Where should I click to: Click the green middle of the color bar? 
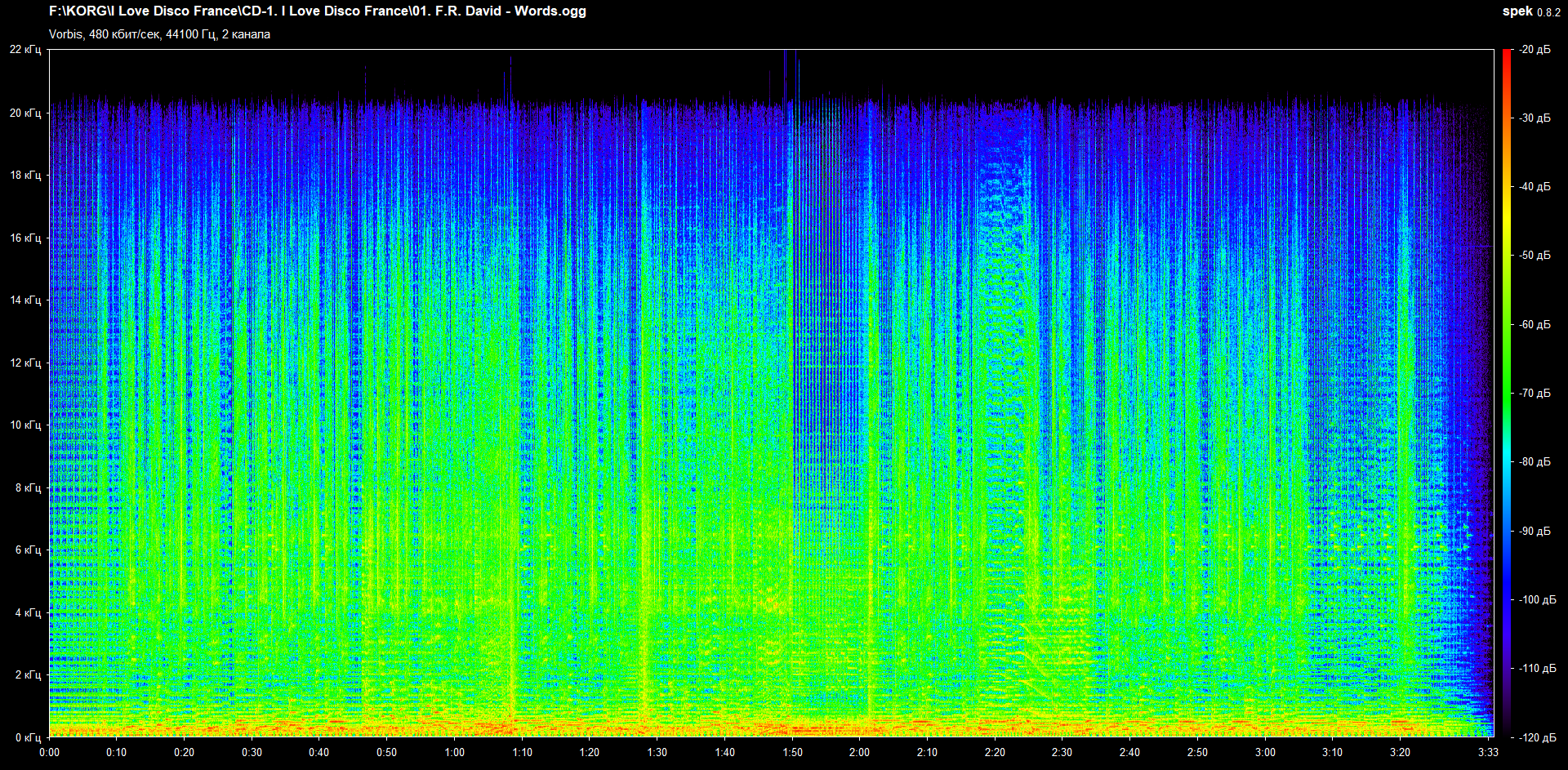[x=1506, y=392]
